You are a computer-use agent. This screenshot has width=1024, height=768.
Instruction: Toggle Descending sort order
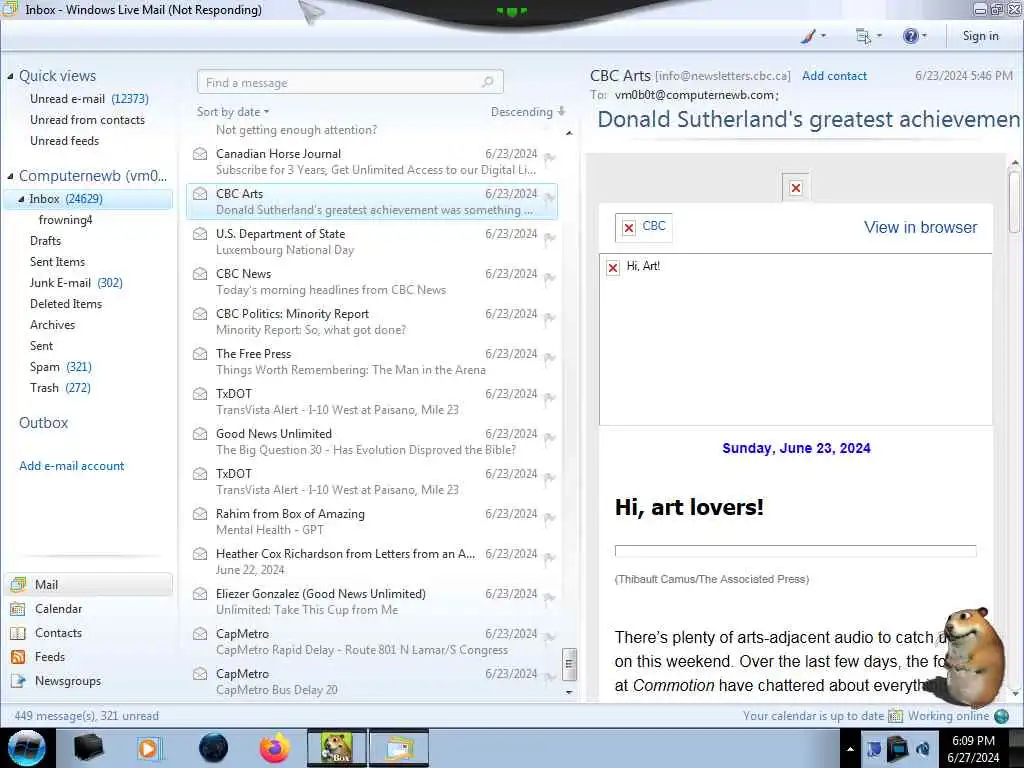(x=528, y=112)
